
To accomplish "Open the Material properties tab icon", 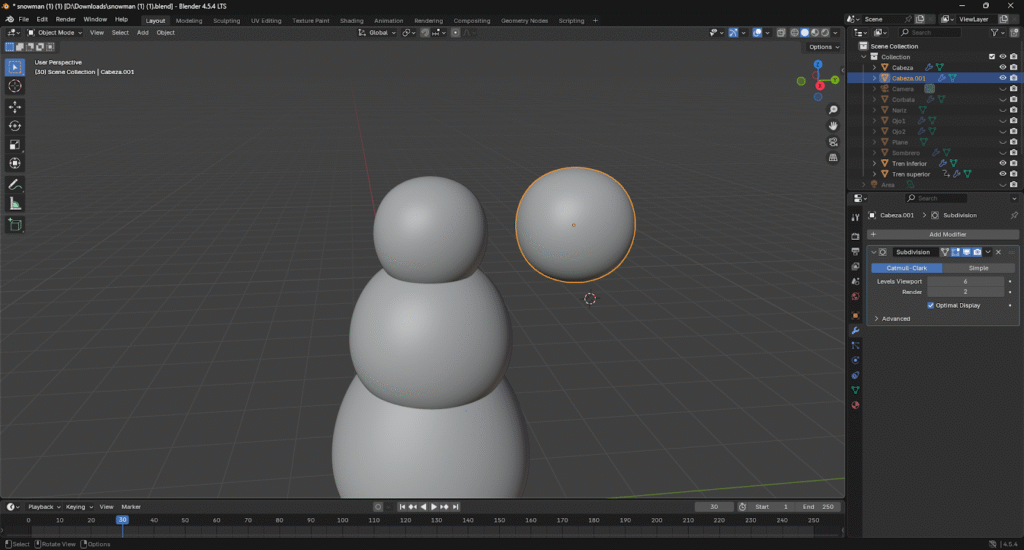I will click(855, 405).
